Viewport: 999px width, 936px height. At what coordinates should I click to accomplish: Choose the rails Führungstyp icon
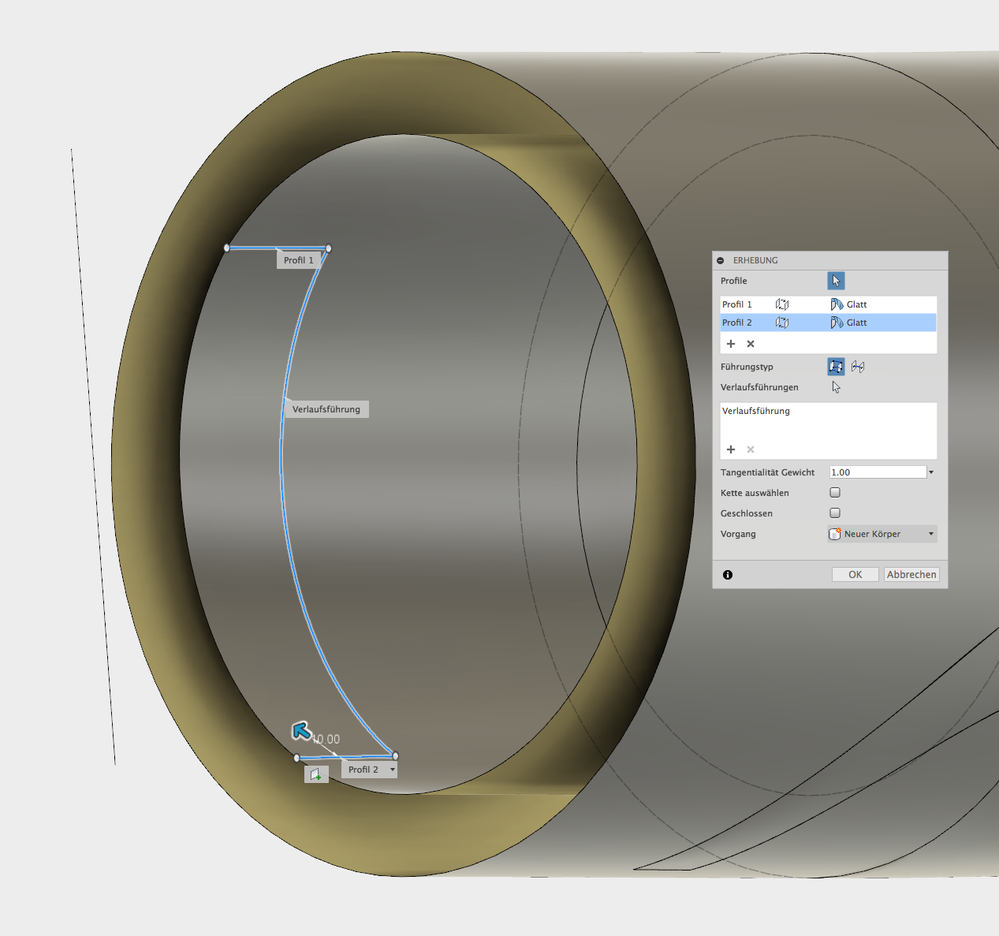836,366
